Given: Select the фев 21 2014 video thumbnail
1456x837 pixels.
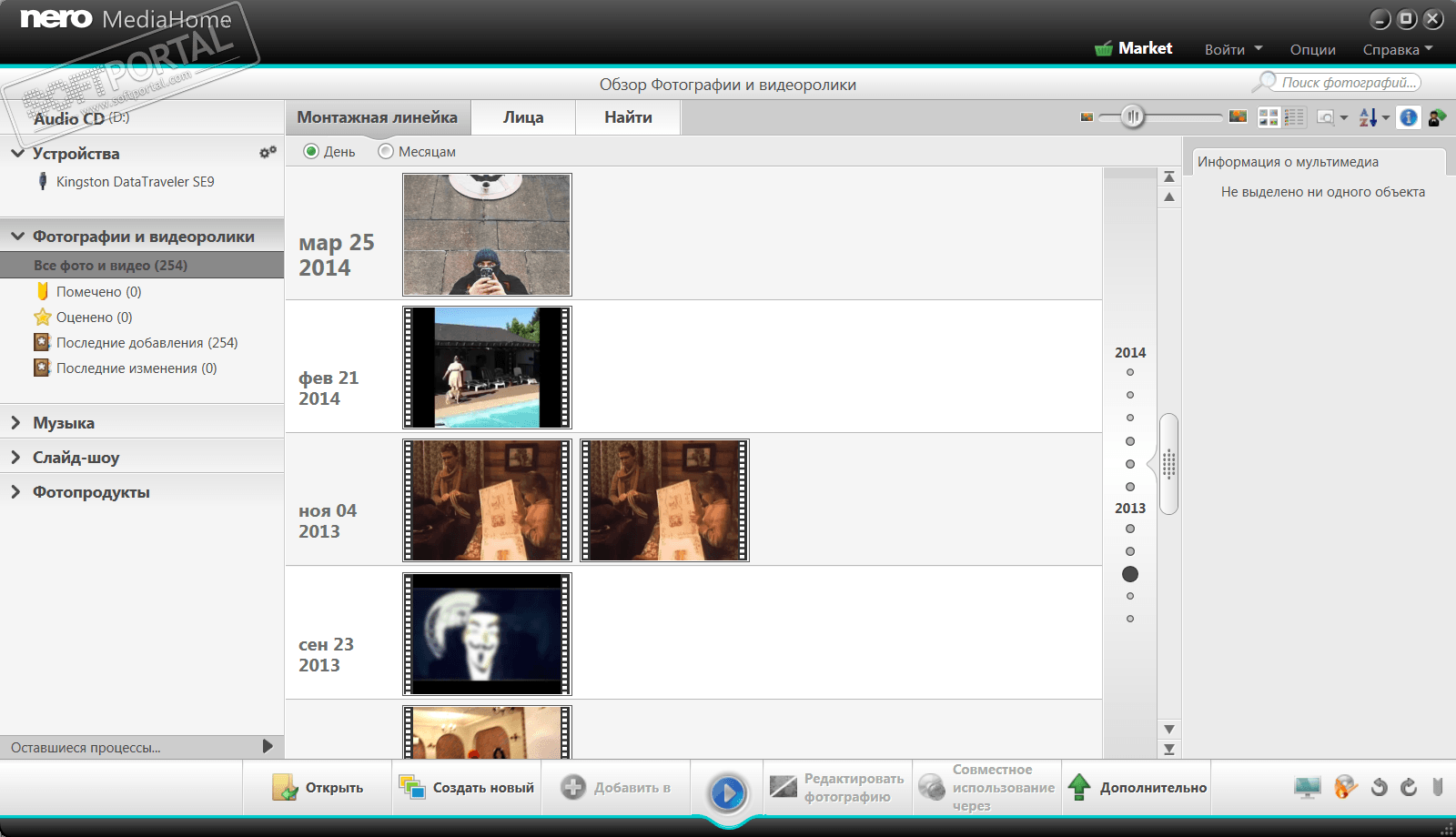Looking at the screenshot, I should 488,368.
